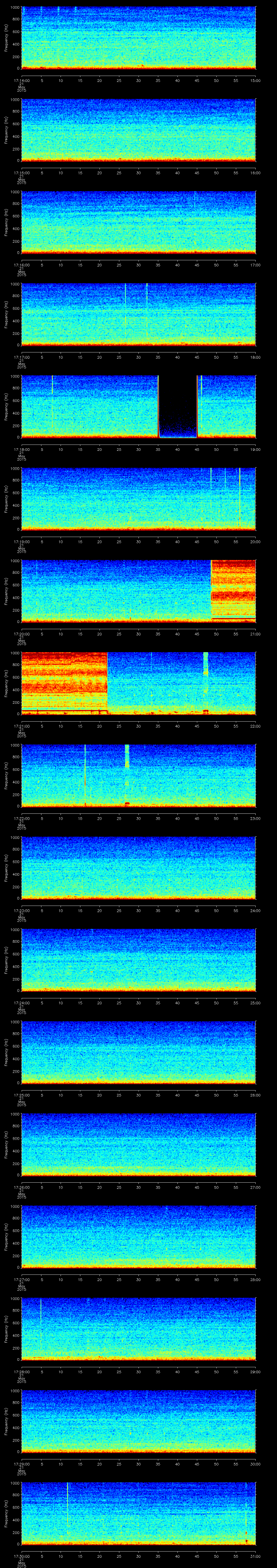
Task: Pick the spectrogram panel starting at 17:26:00
Action: pos(138,1144)
